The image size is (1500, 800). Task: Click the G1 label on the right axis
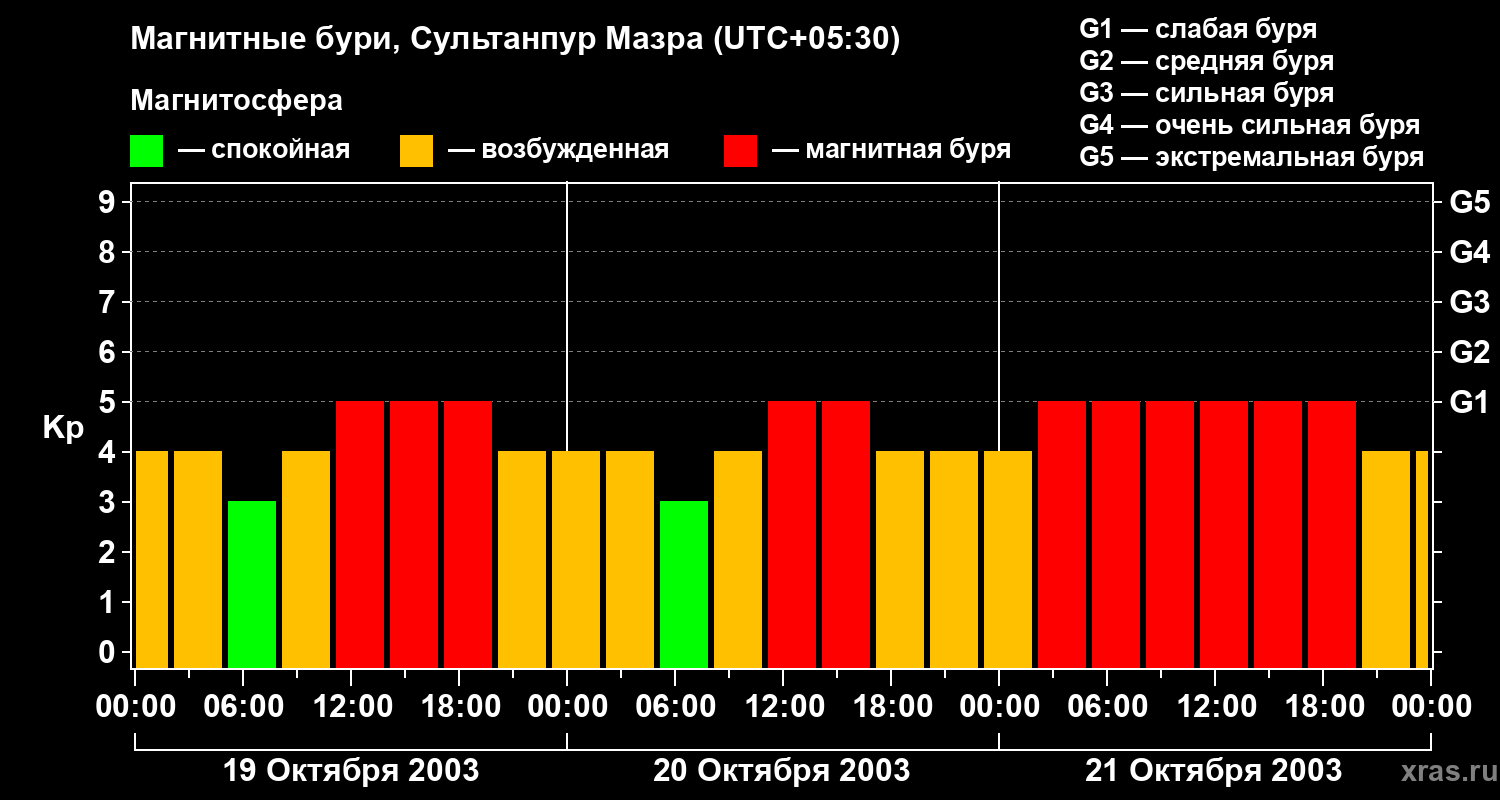tap(1469, 403)
